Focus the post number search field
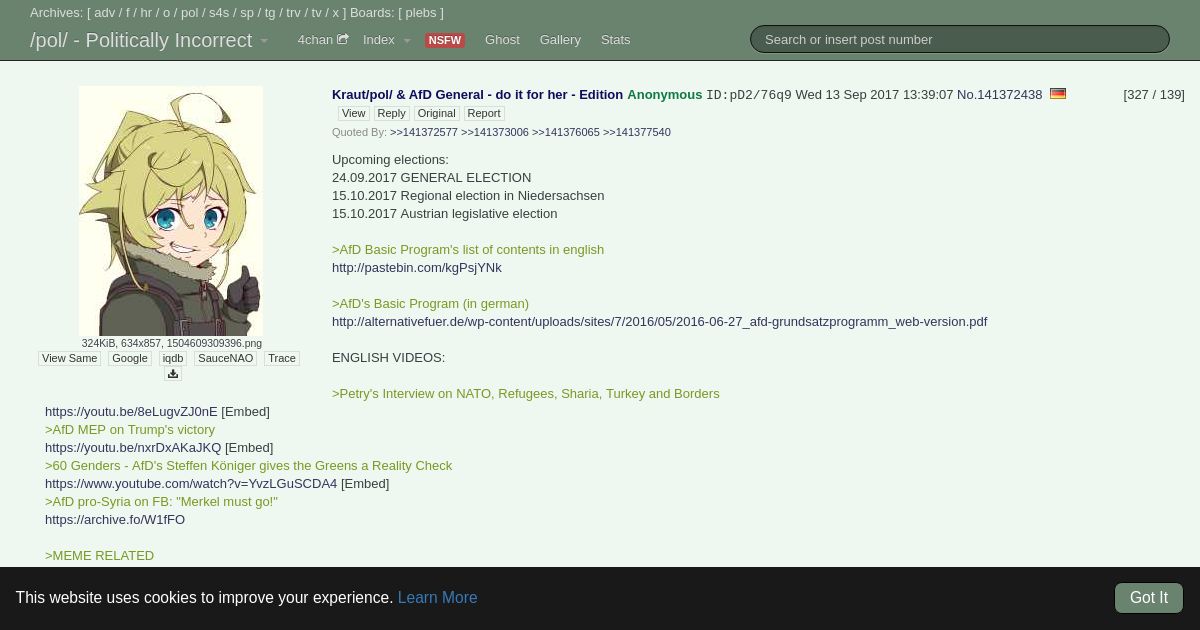The image size is (1200, 630). 959,39
